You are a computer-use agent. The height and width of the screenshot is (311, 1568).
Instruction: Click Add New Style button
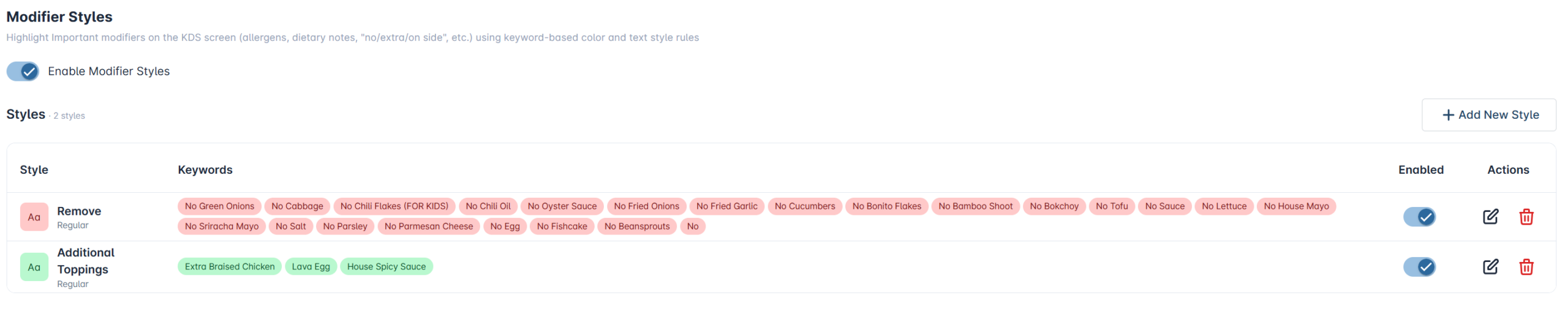(x=1488, y=114)
